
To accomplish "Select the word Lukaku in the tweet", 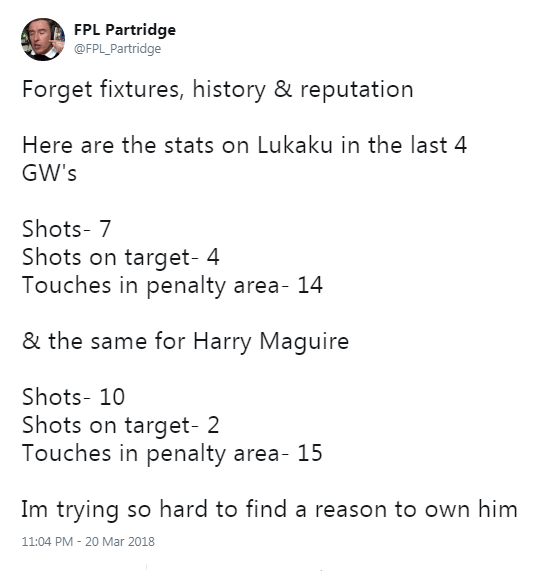I will (295, 145).
